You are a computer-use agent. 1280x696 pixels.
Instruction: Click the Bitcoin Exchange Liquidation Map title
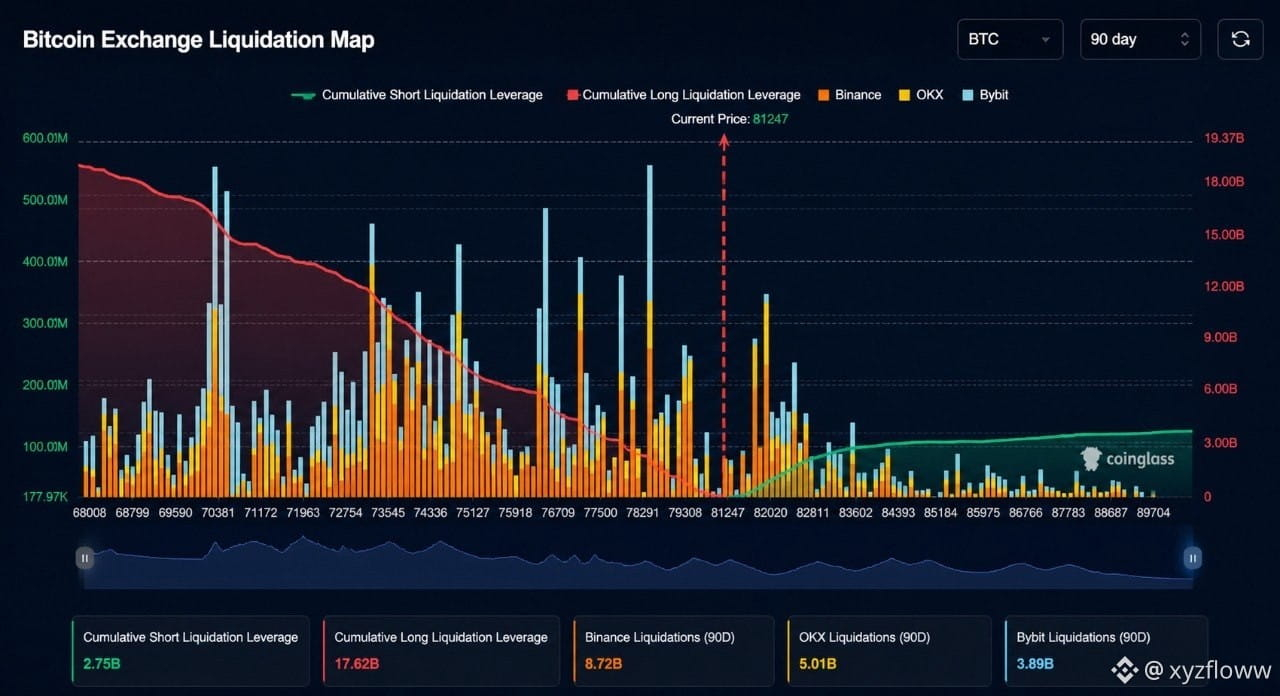click(199, 40)
